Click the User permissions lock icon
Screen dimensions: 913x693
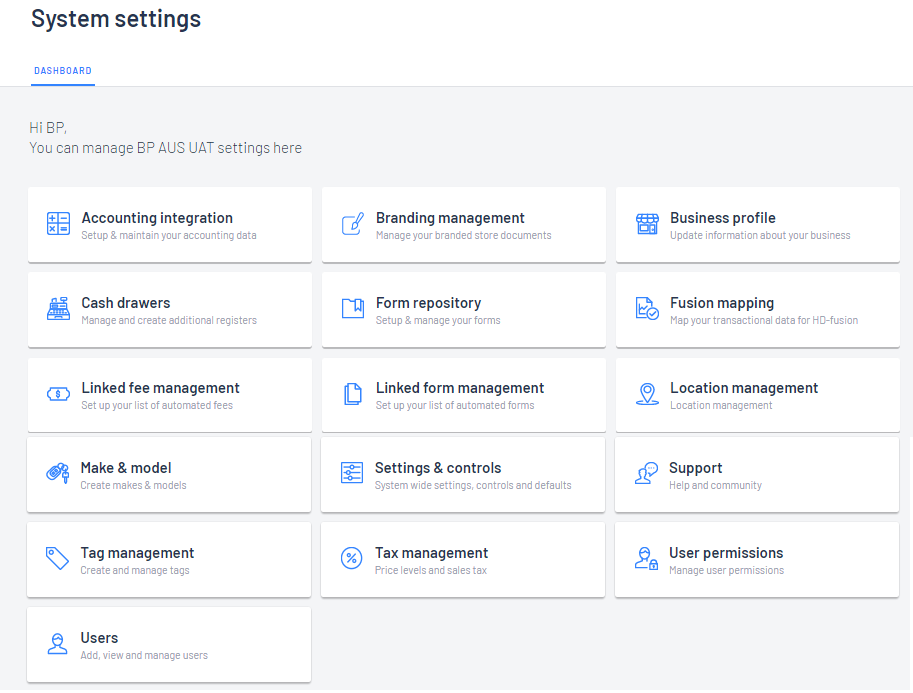(646, 559)
